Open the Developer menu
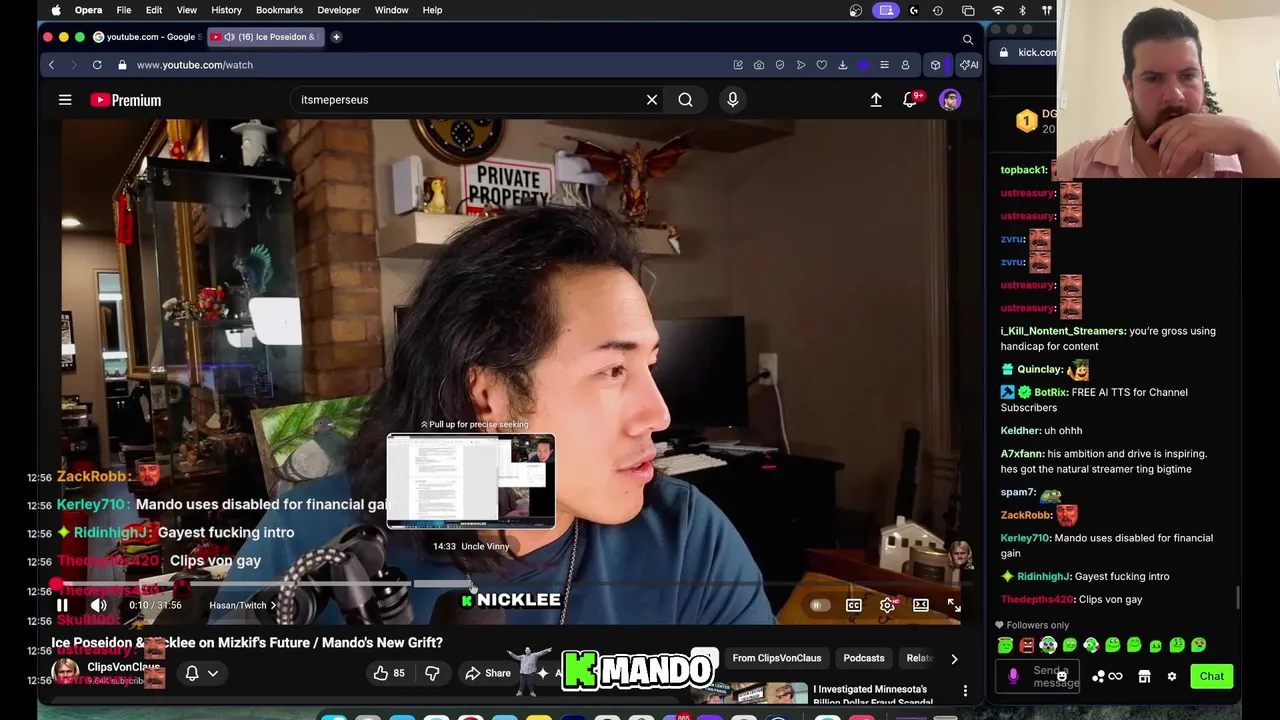 [339, 10]
